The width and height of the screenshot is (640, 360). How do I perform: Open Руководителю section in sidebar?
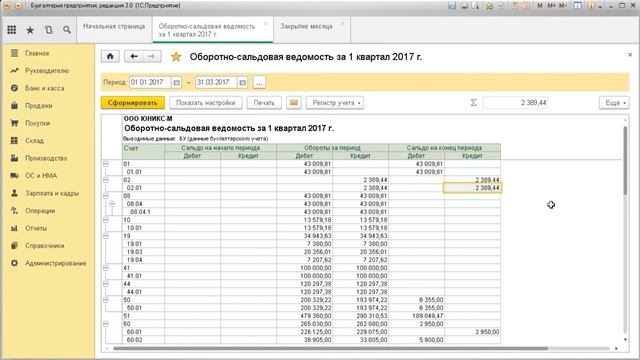click(47, 71)
